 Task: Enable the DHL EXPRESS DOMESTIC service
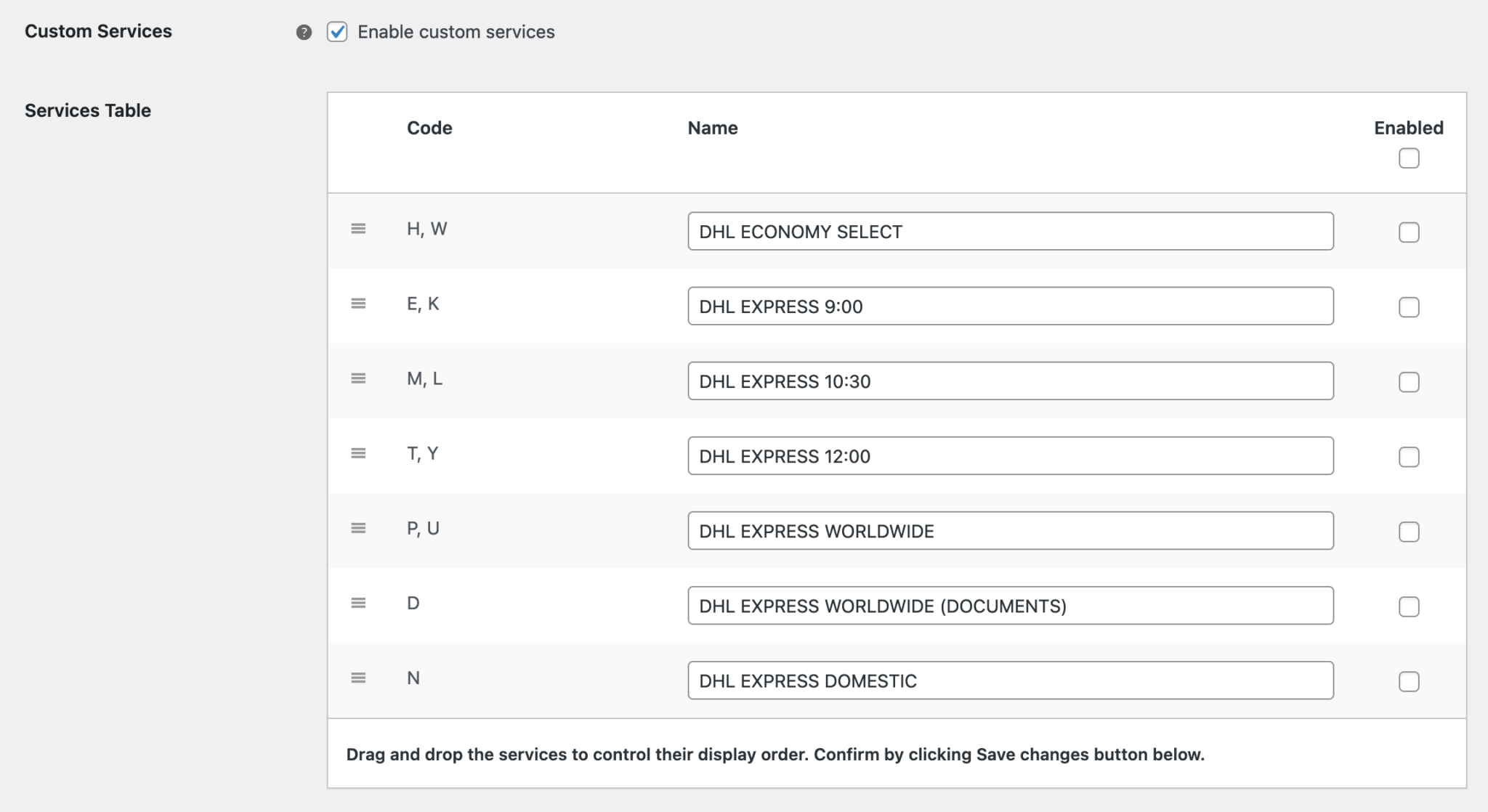click(1408, 681)
